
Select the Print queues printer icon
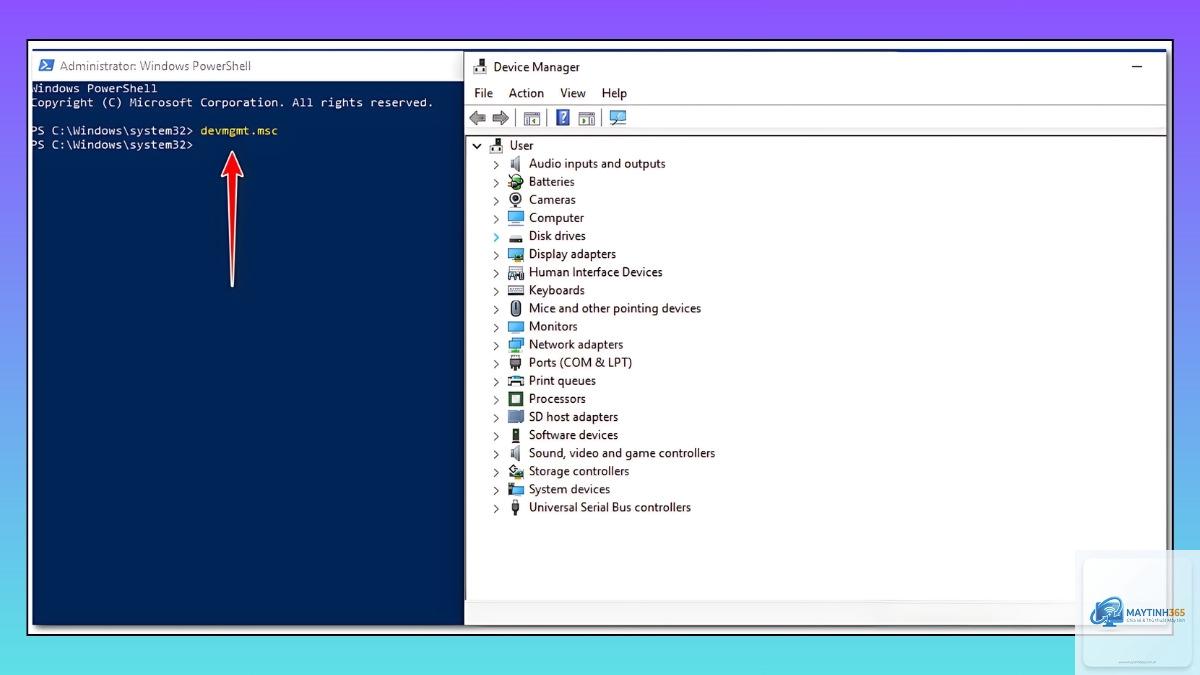point(516,381)
